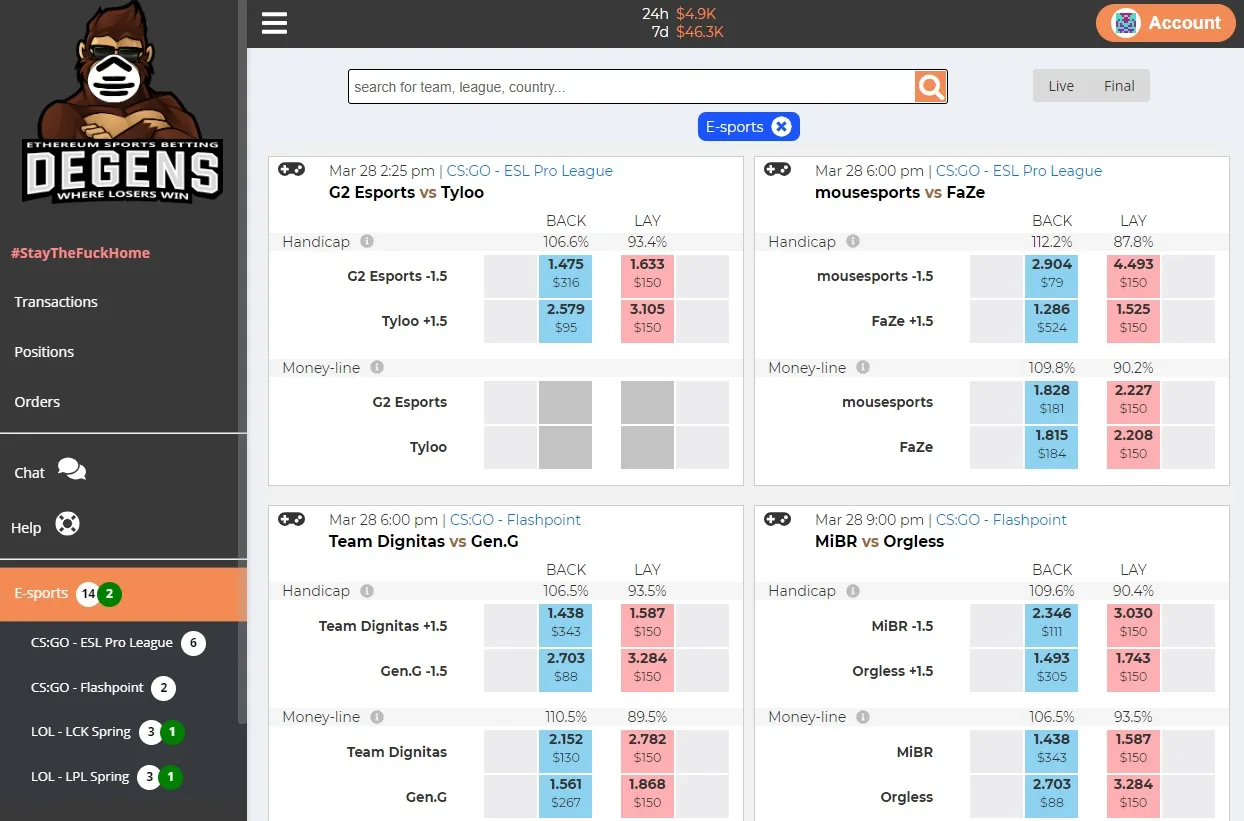Viewport: 1244px width, 821px height.
Task: Click gamepad icon for MiBR vs Orgless
Action: (777, 519)
